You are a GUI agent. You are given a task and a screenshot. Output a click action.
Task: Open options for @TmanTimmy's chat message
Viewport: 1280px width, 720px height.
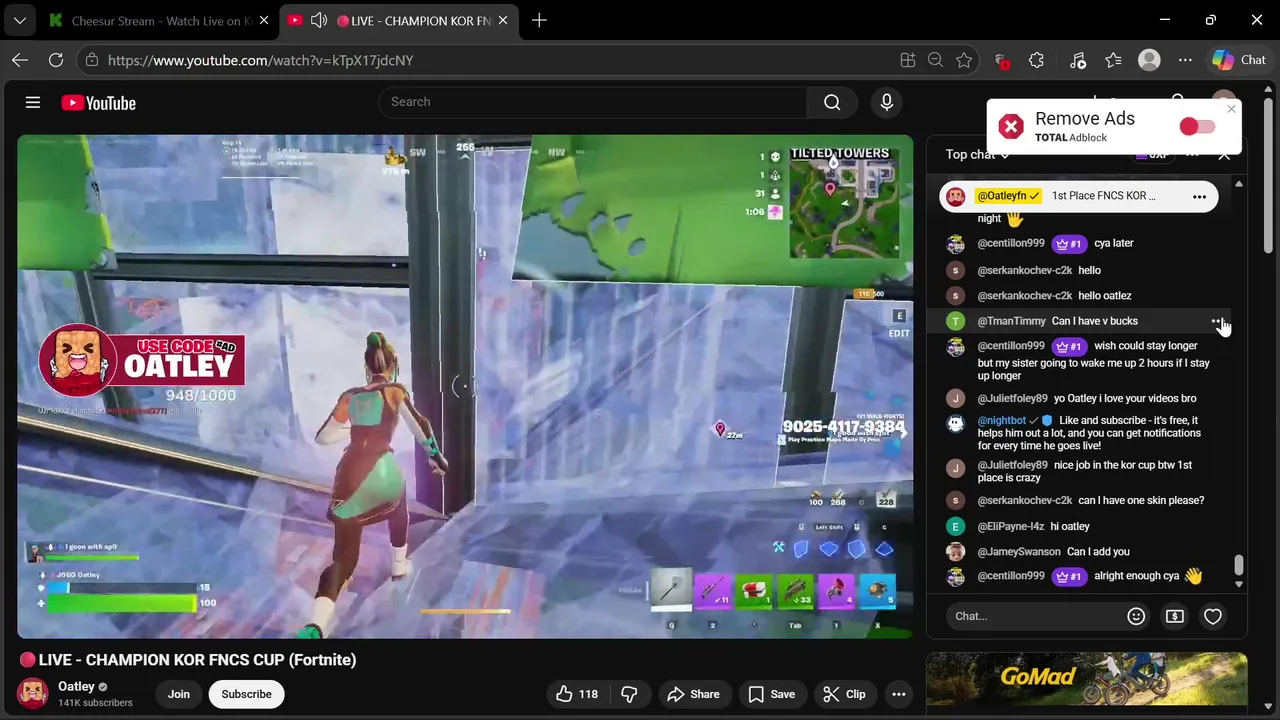(1217, 321)
